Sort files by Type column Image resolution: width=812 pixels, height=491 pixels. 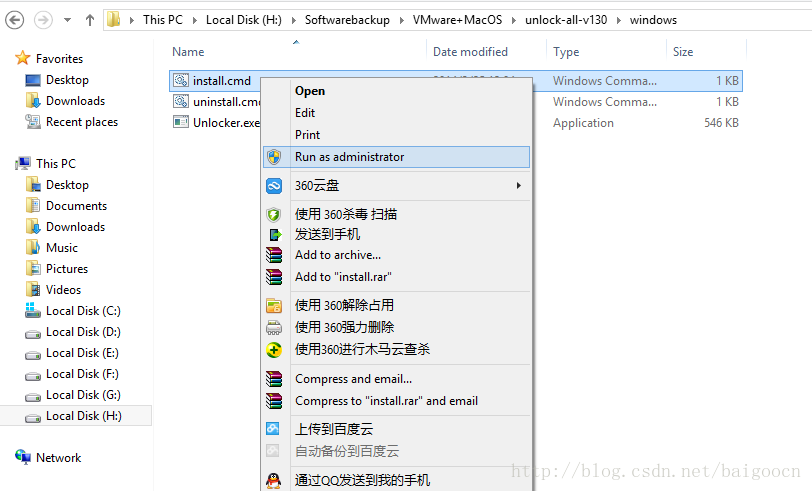point(566,52)
